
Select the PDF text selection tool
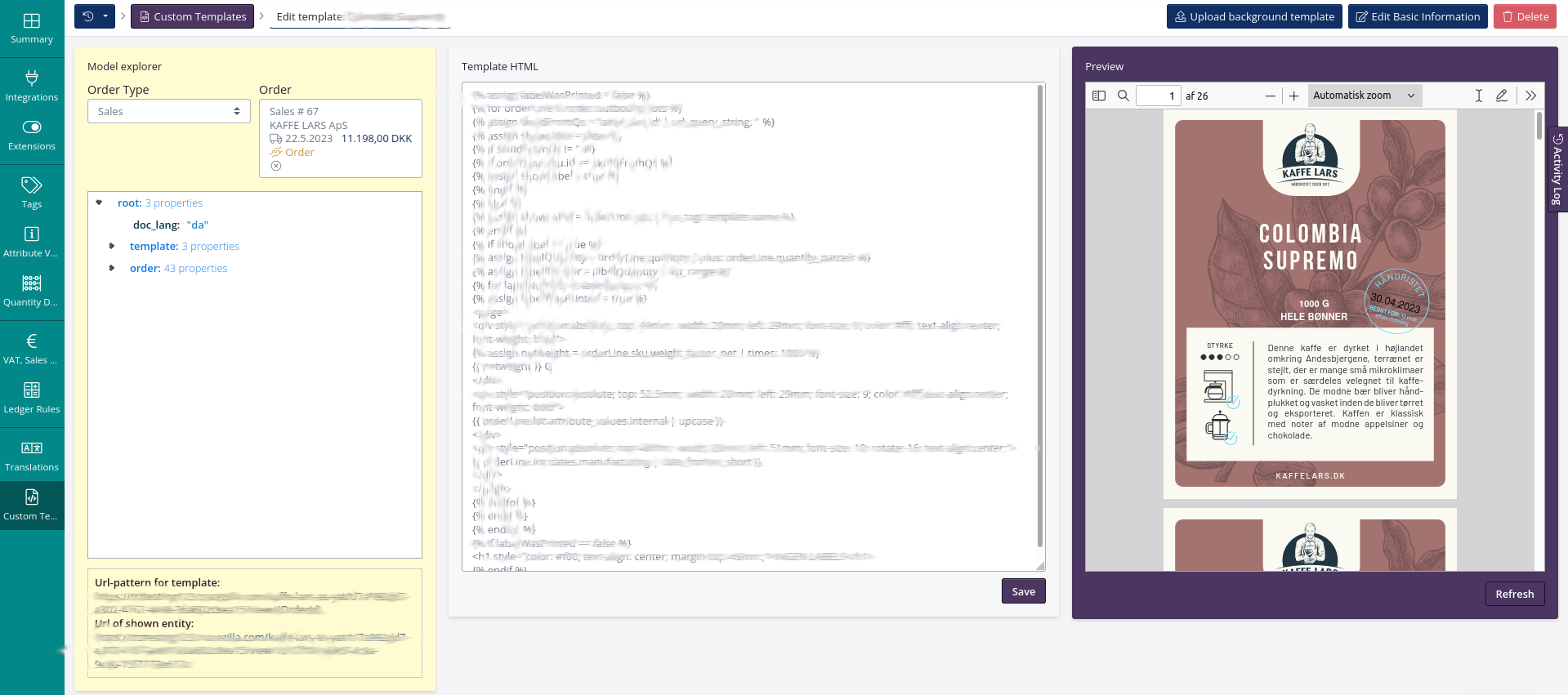tap(1478, 96)
